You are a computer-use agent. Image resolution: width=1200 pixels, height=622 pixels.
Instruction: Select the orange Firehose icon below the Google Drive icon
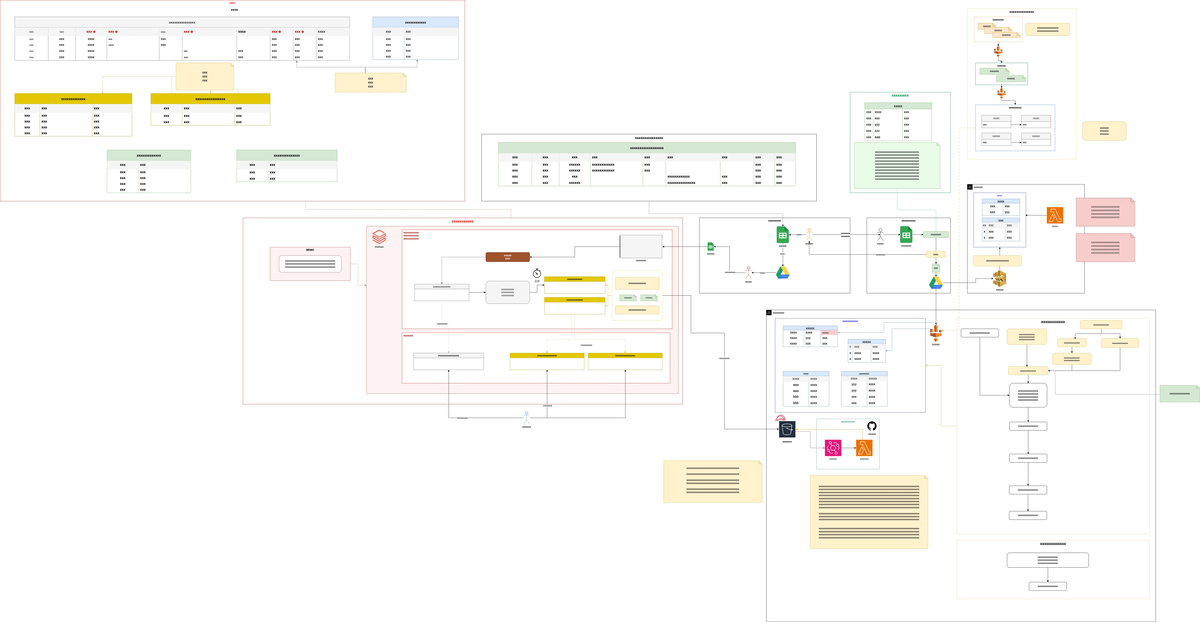[x=936, y=333]
